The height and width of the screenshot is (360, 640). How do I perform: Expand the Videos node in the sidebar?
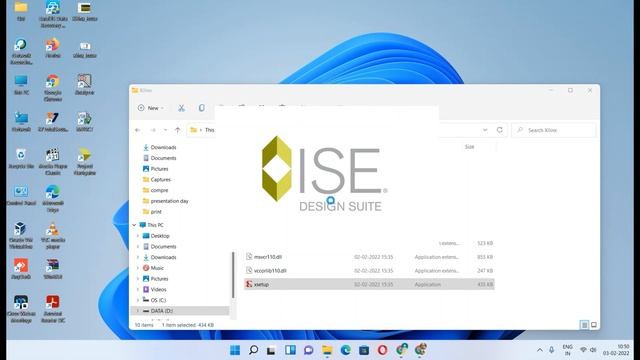(x=138, y=289)
